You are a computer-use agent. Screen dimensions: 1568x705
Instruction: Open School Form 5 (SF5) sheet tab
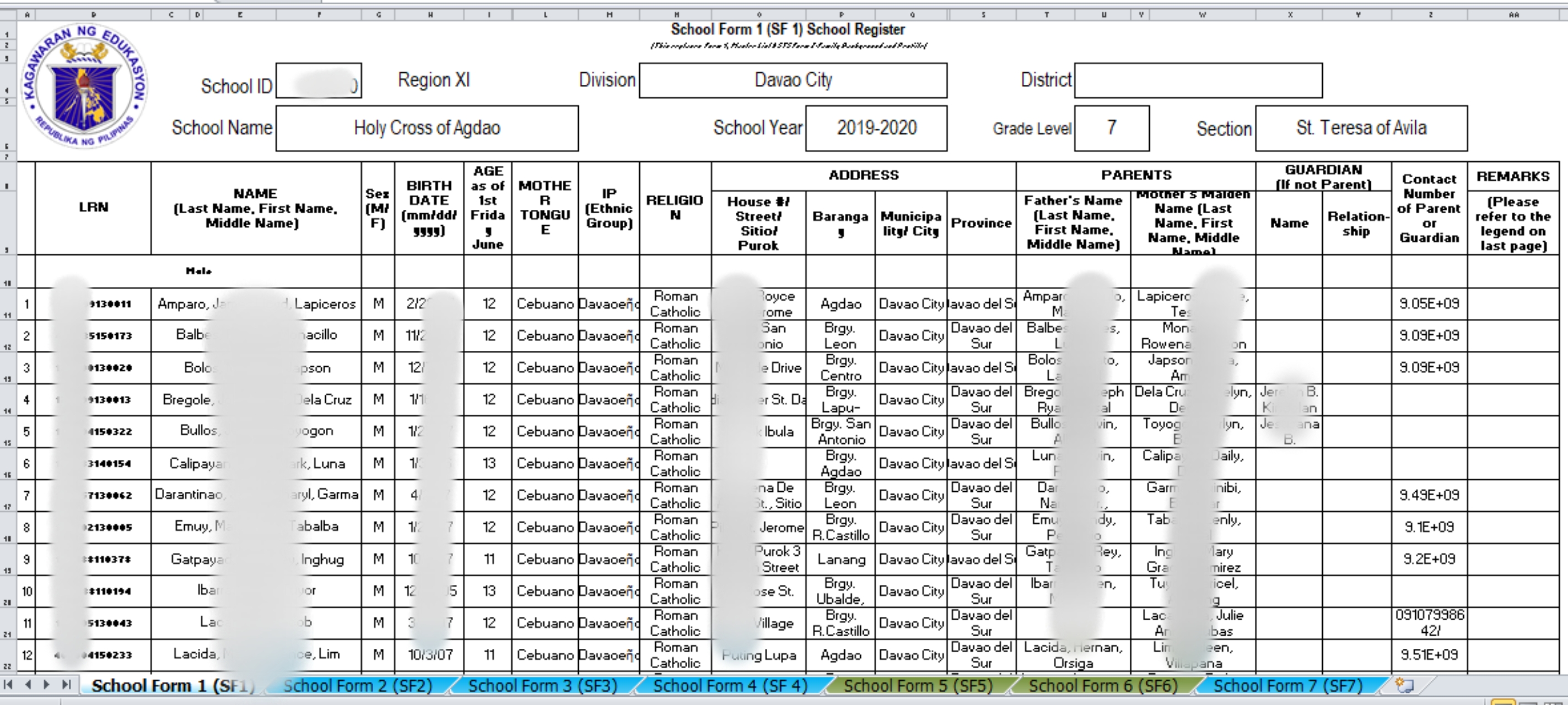918,686
